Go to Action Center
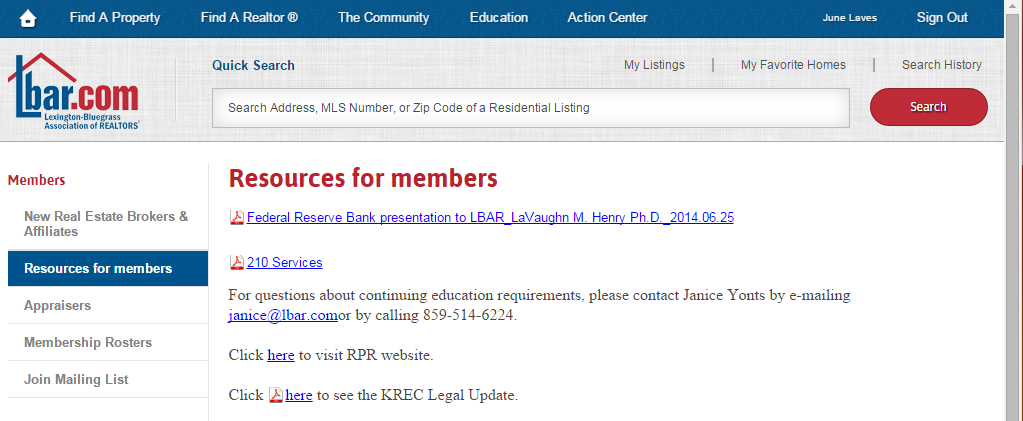 pyautogui.click(x=607, y=18)
